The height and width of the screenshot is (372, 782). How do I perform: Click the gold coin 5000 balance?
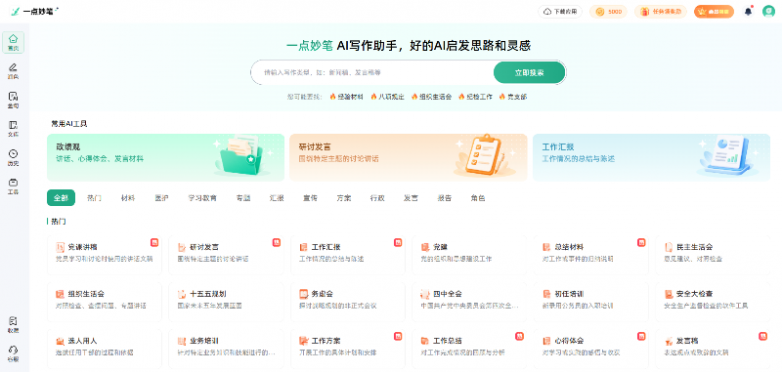tap(608, 11)
